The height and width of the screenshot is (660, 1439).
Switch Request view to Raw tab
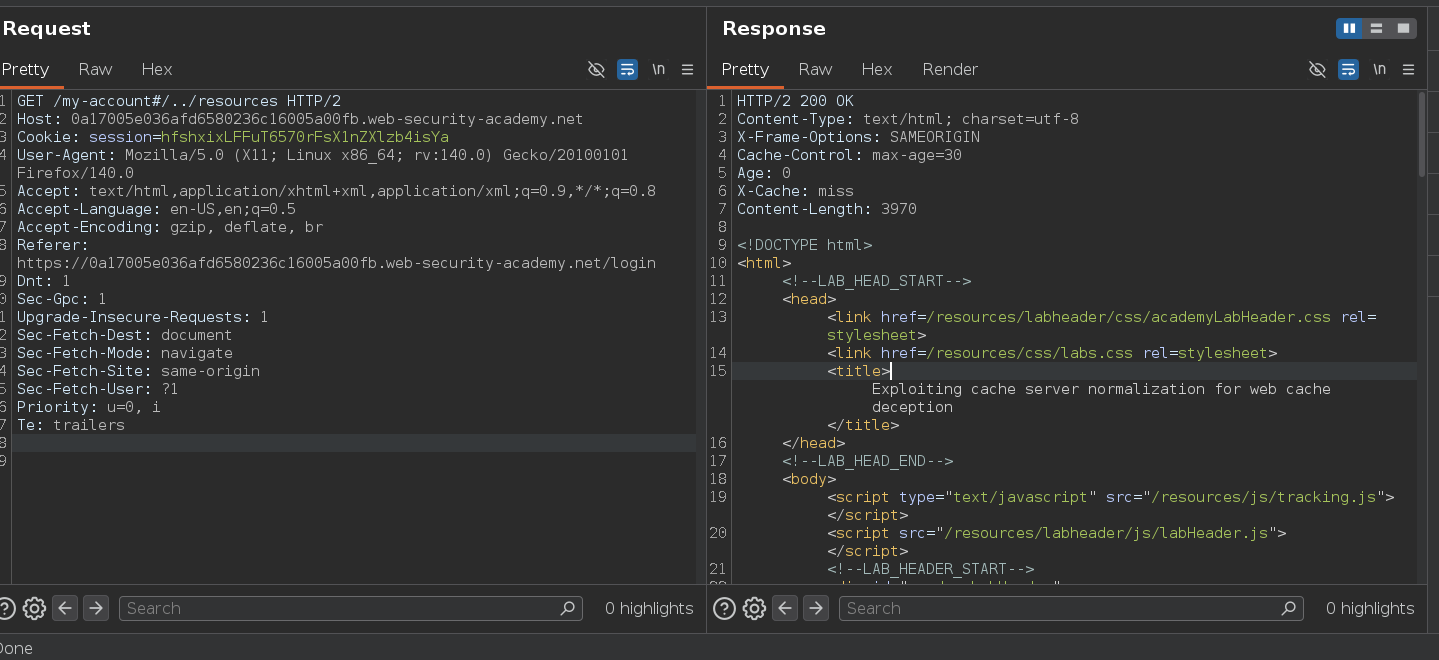[96, 69]
